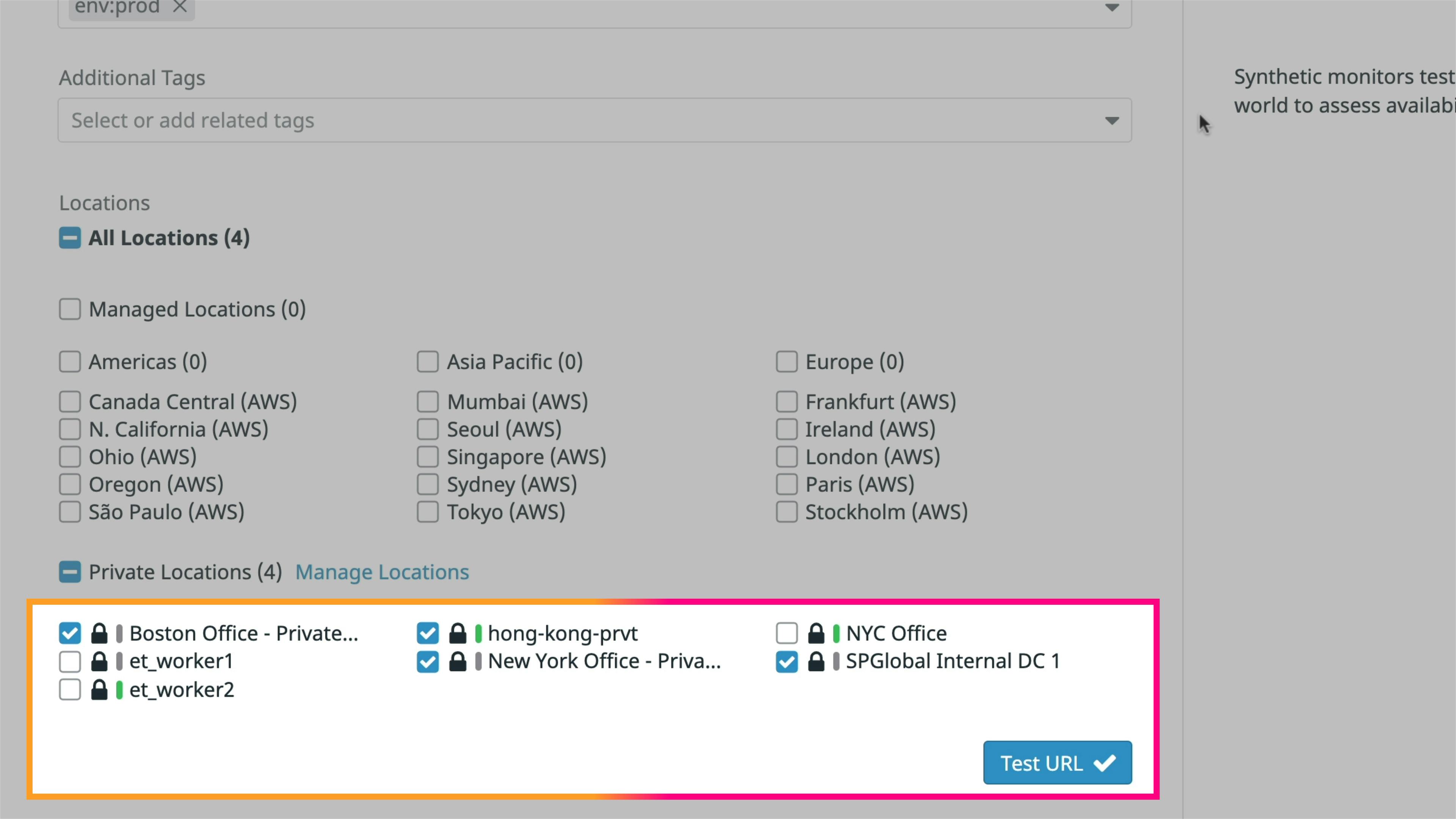Select Sydney (AWS) location
This screenshot has width=1456, height=819.
coord(428,485)
